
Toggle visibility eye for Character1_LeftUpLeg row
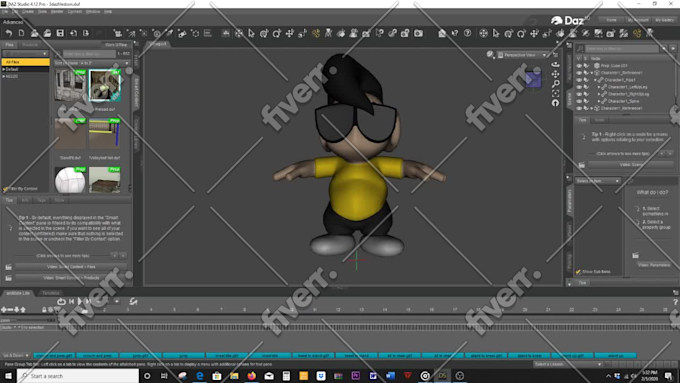579,87
